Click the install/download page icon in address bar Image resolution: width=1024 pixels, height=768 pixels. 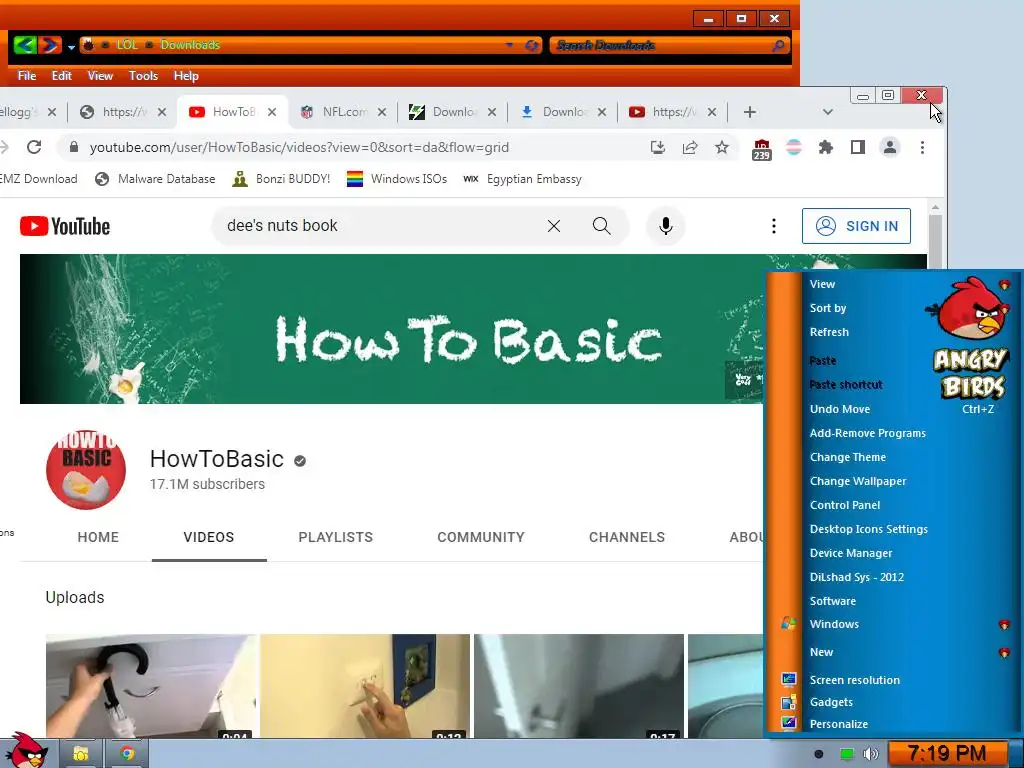(x=658, y=148)
